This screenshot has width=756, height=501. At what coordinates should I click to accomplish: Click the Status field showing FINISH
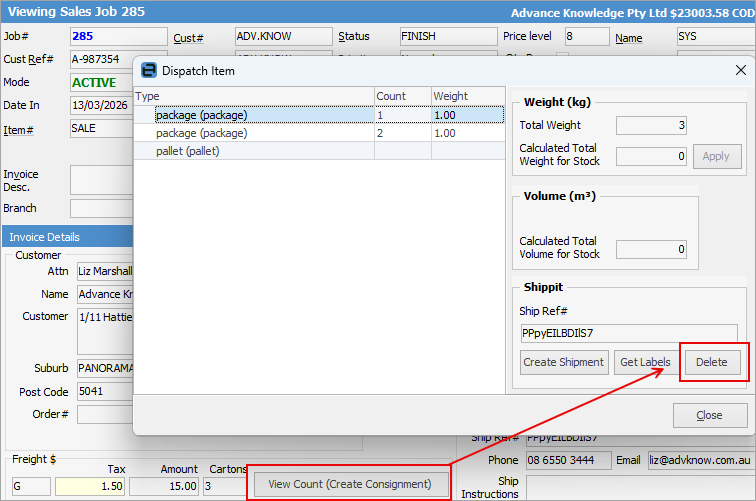448,36
